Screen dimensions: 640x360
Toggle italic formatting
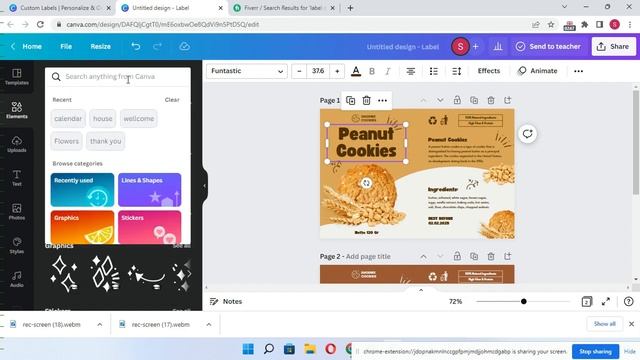(x=388, y=71)
